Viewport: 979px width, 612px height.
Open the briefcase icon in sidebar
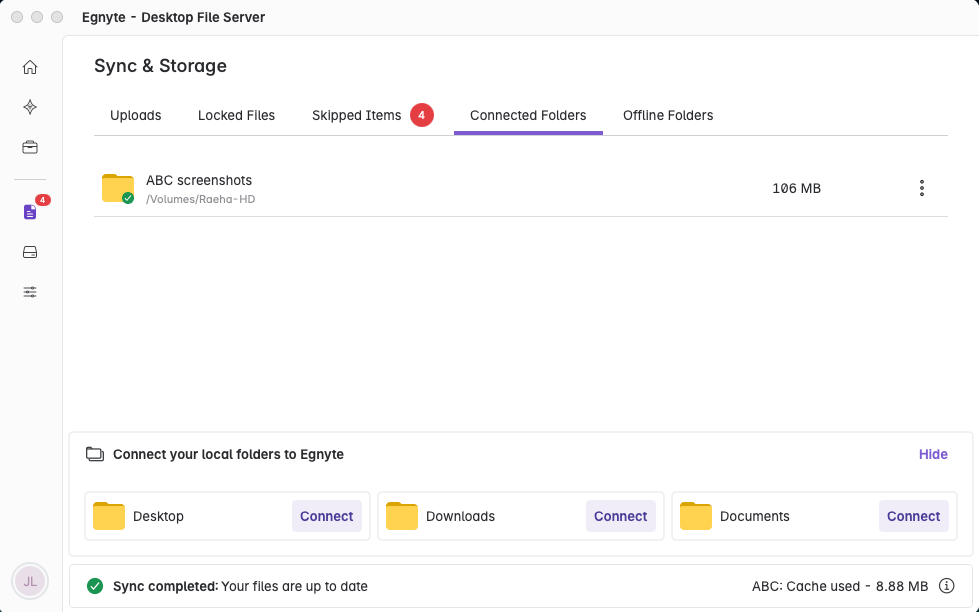30,147
